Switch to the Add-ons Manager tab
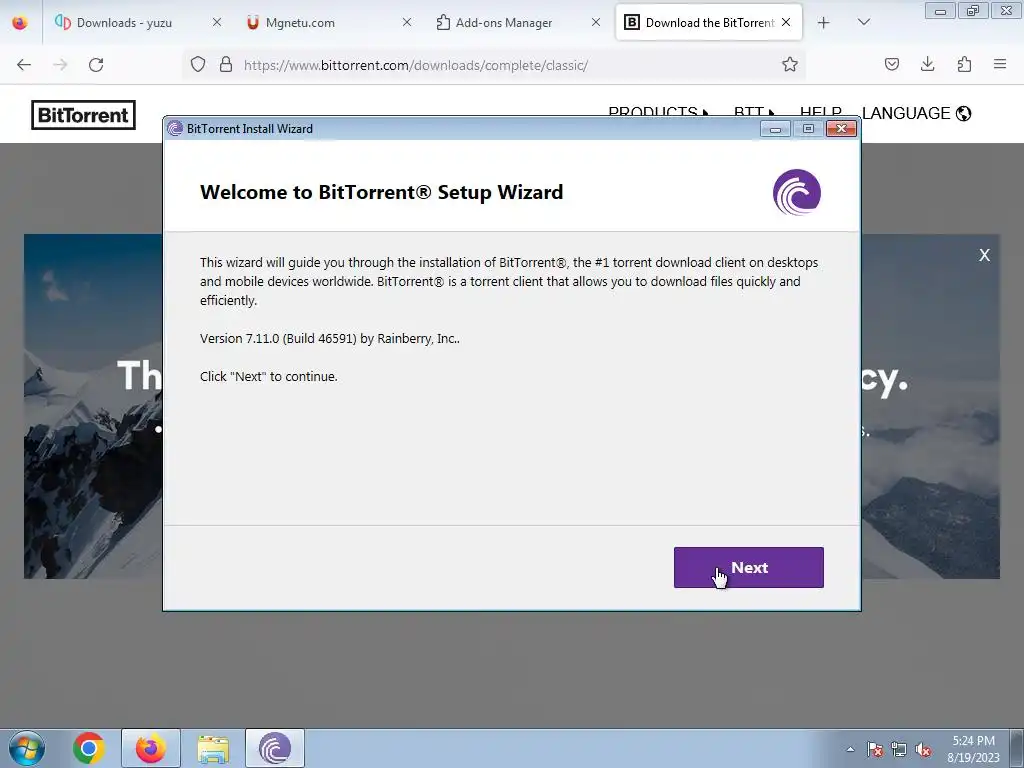 [504, 23]
